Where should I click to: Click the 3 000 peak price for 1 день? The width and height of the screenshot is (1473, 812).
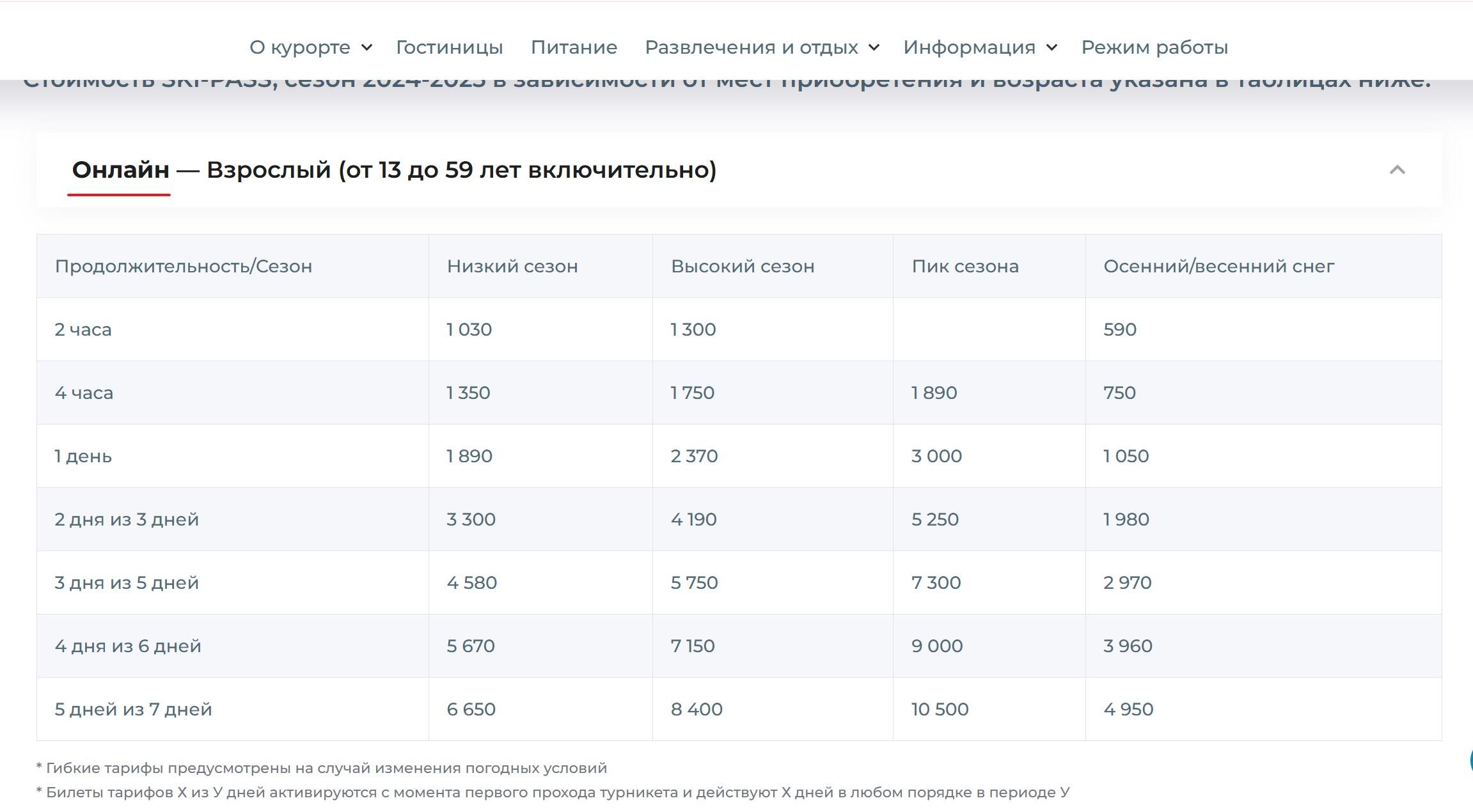(x=936, y=456)
